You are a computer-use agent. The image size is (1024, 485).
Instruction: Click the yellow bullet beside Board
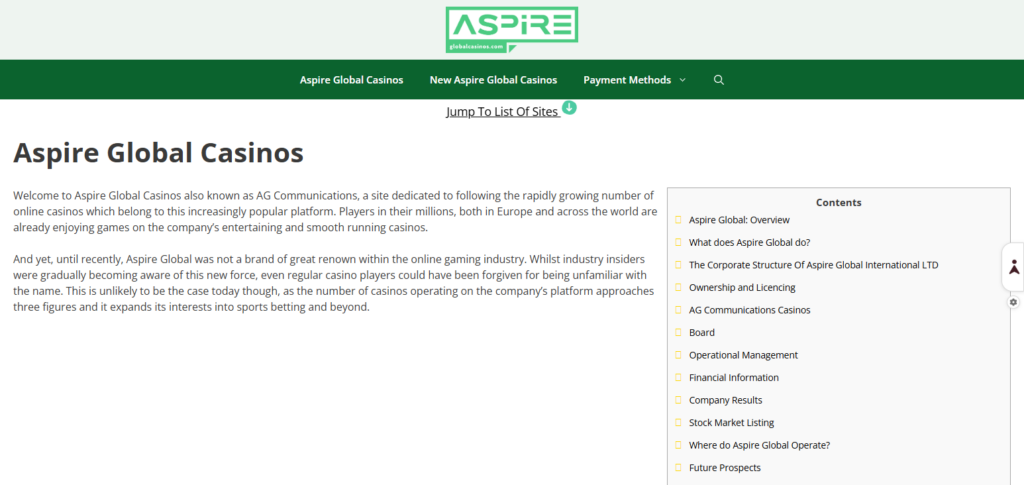point(678,332)
